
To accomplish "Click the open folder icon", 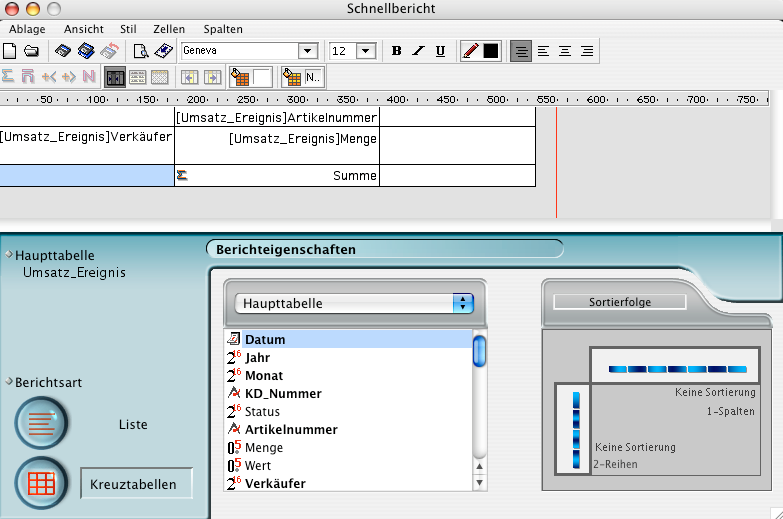I will [x=31, y=51].
